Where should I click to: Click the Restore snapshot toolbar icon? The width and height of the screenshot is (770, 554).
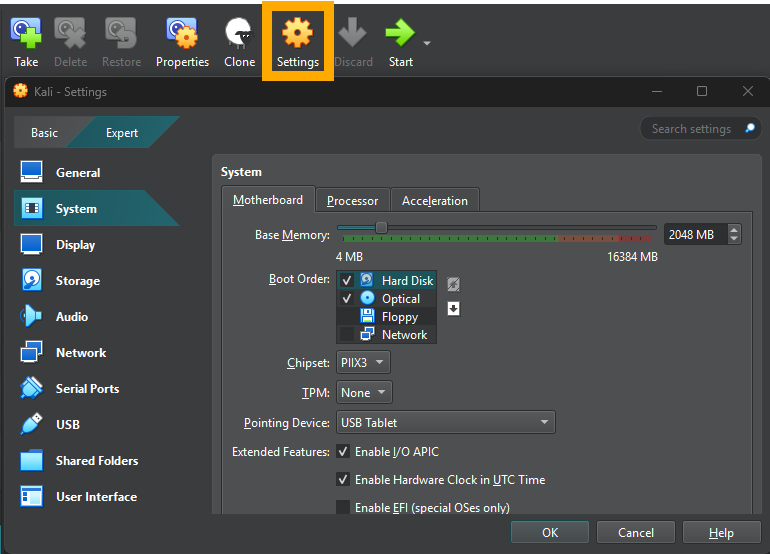tap(121, 33)
